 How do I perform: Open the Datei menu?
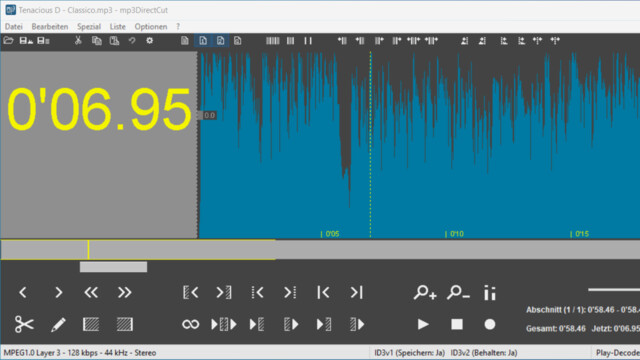pos(13,27)
